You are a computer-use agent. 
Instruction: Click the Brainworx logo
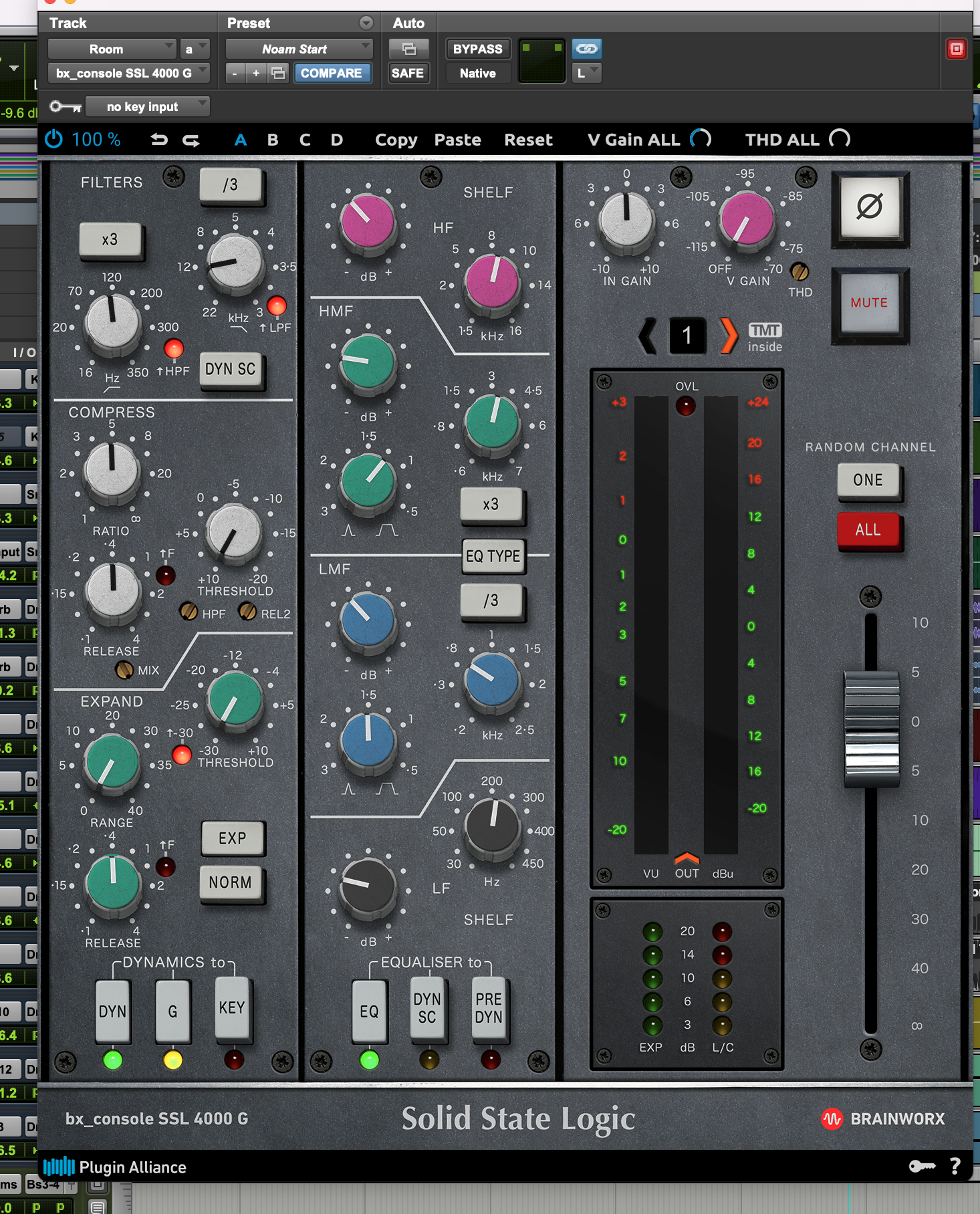882,1119
